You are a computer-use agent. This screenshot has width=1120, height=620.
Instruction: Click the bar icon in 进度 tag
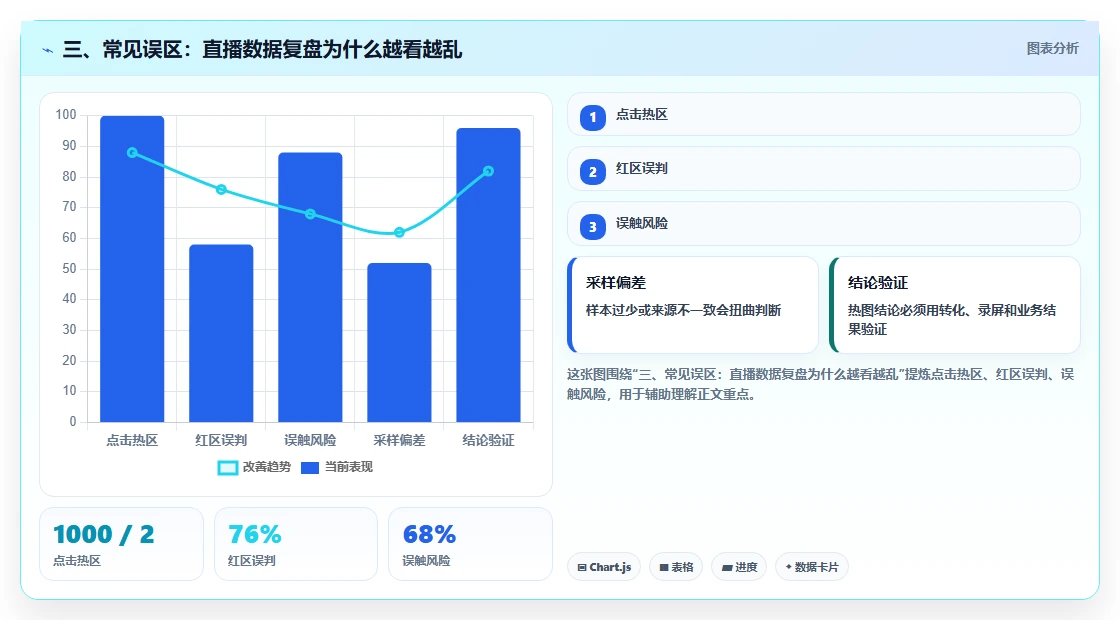click(726, 568)
